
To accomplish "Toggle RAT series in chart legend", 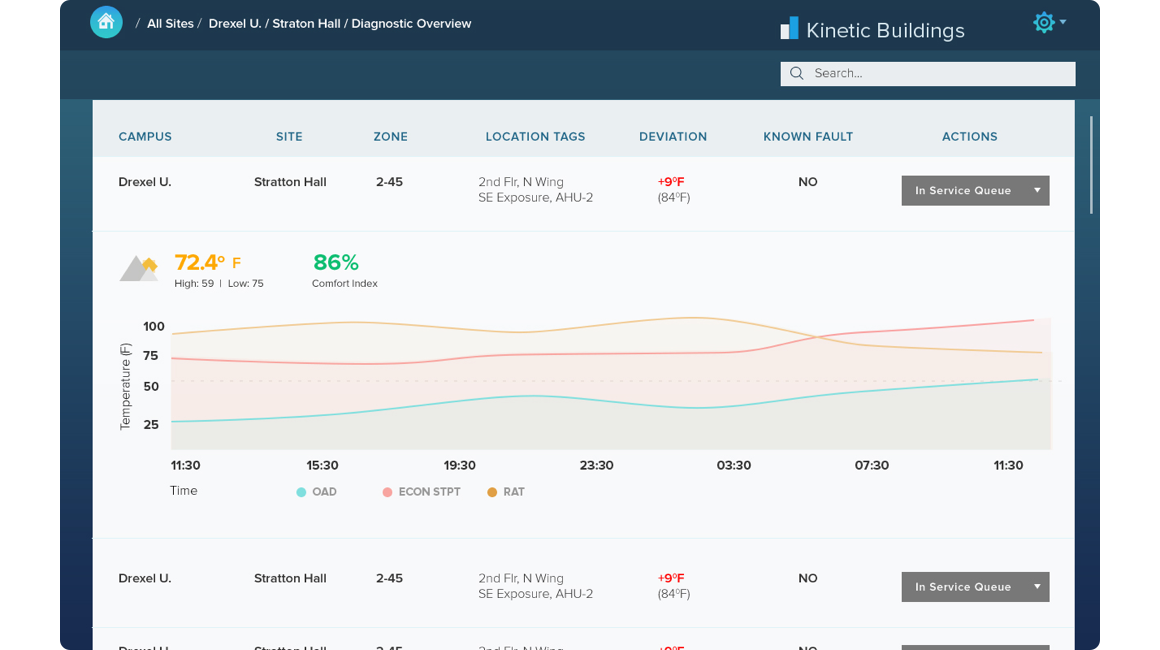I will [x=506, y=492].
